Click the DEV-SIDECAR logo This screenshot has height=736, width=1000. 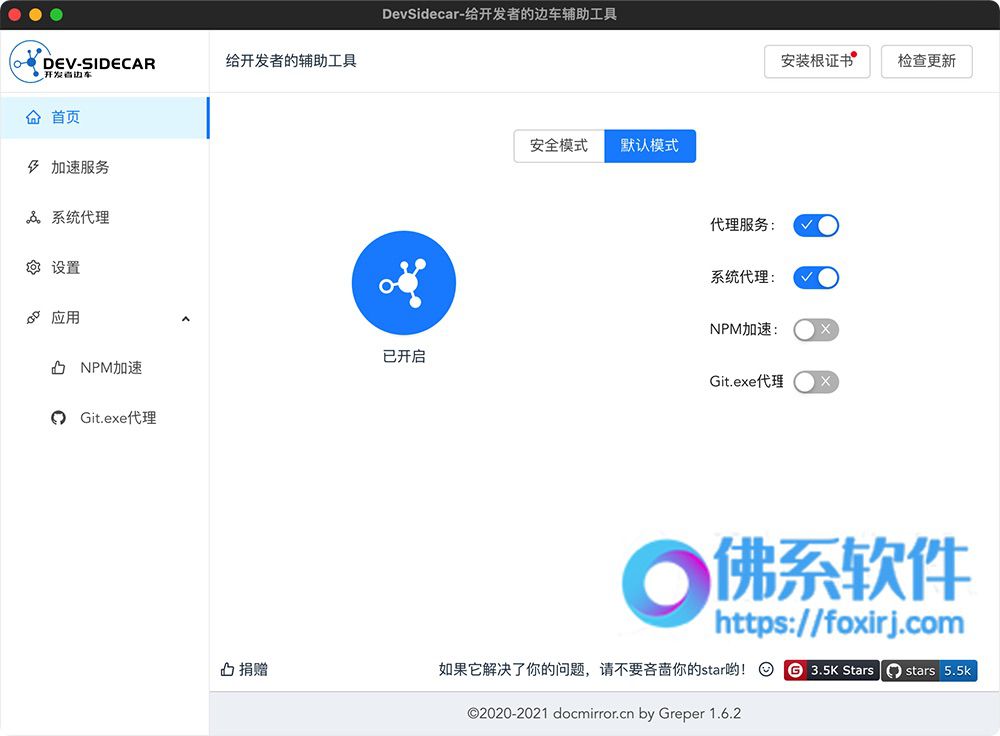(x=82, y=62)
